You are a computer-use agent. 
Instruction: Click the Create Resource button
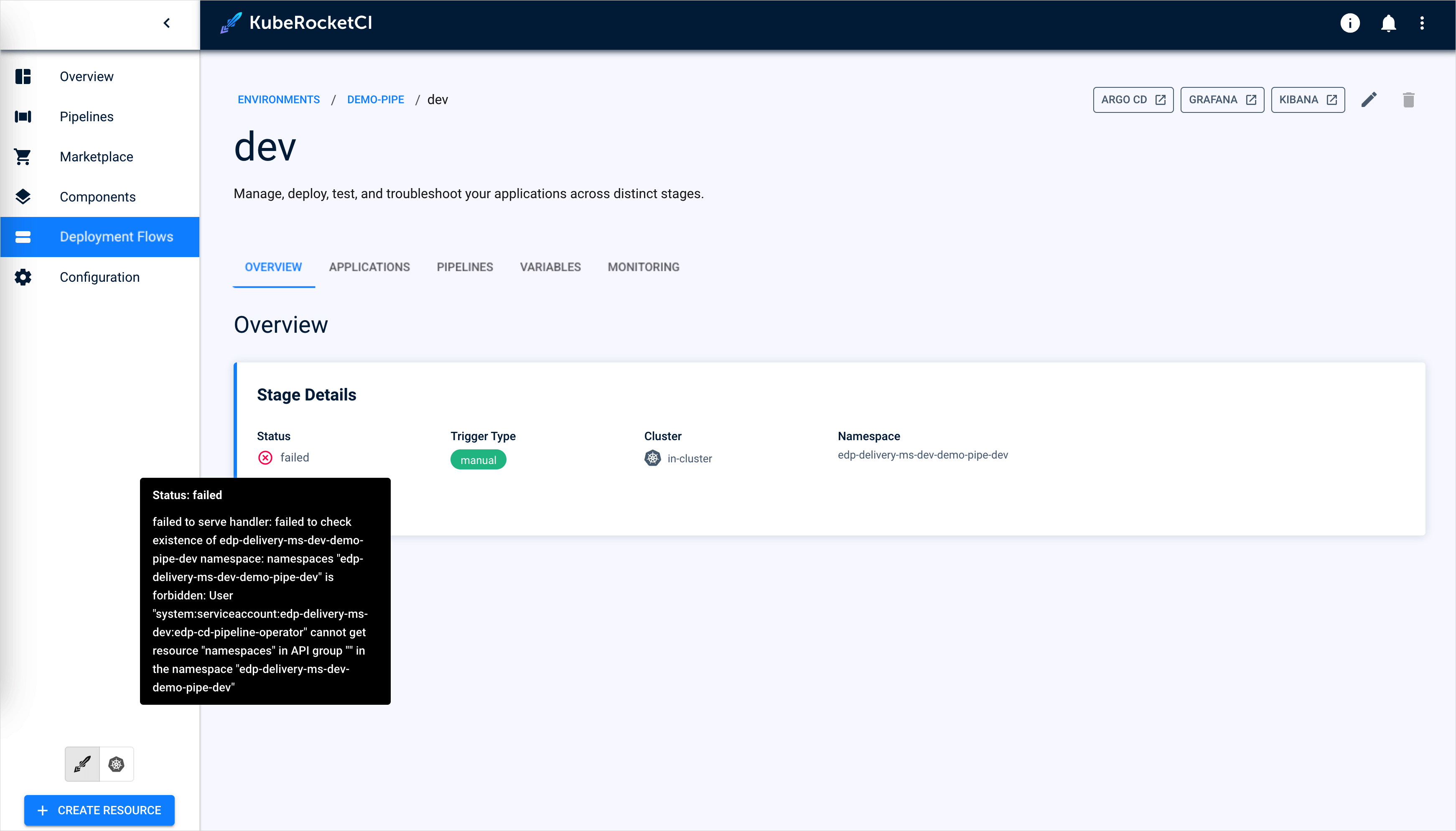99,810
